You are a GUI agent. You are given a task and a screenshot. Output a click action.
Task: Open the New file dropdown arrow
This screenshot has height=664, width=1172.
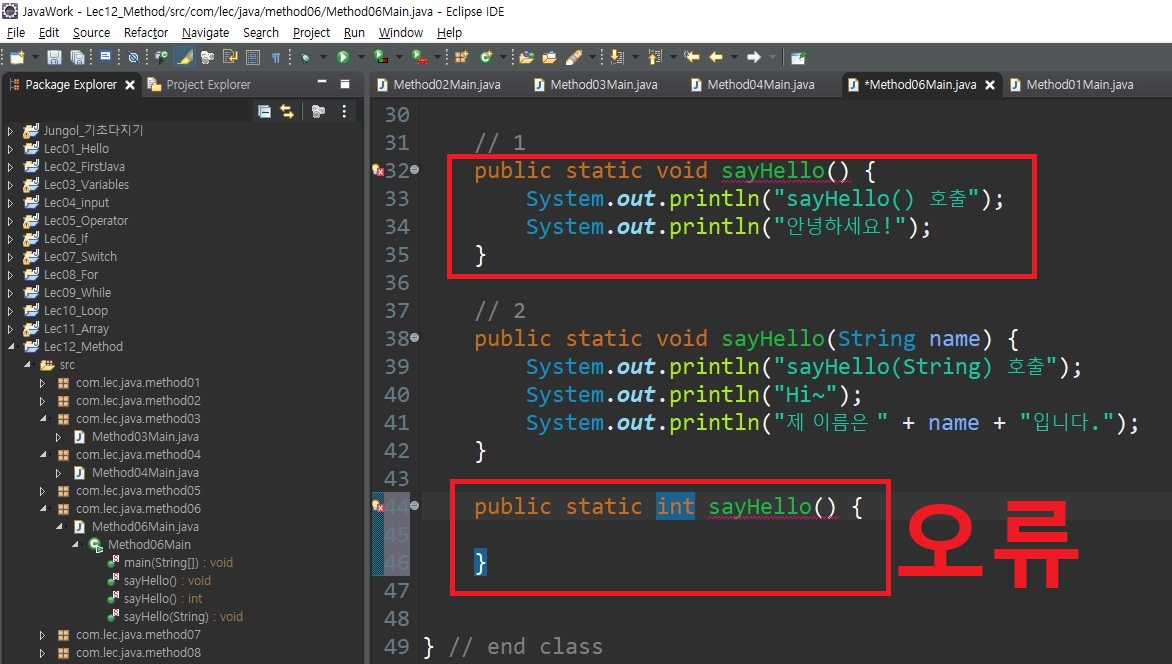click(x=35, y=58)
